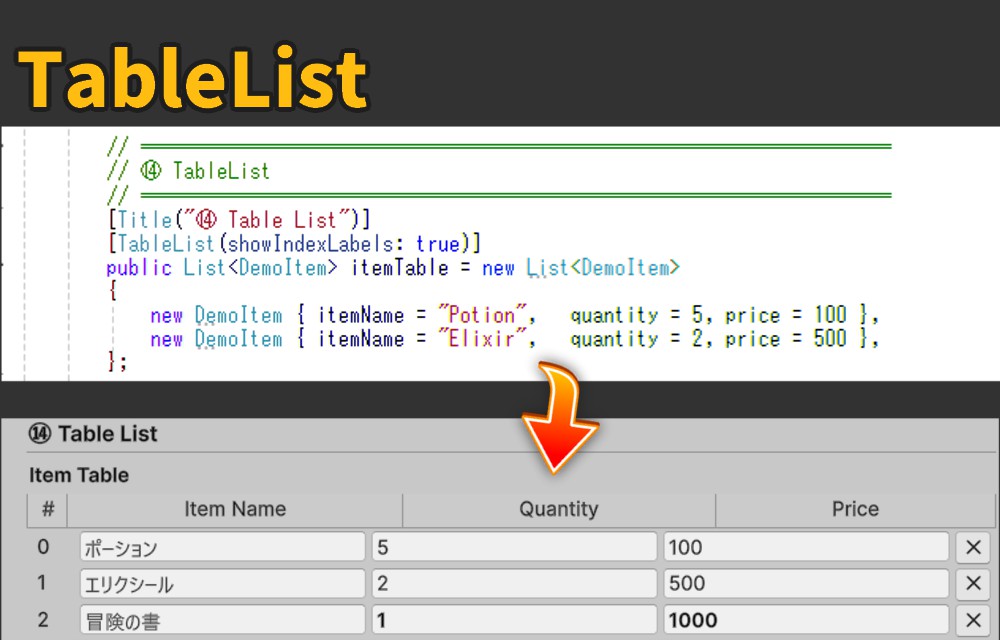Focus the bold quantity field showing 1
Viewport: 1000px width, 640px height.
point(514,620)
